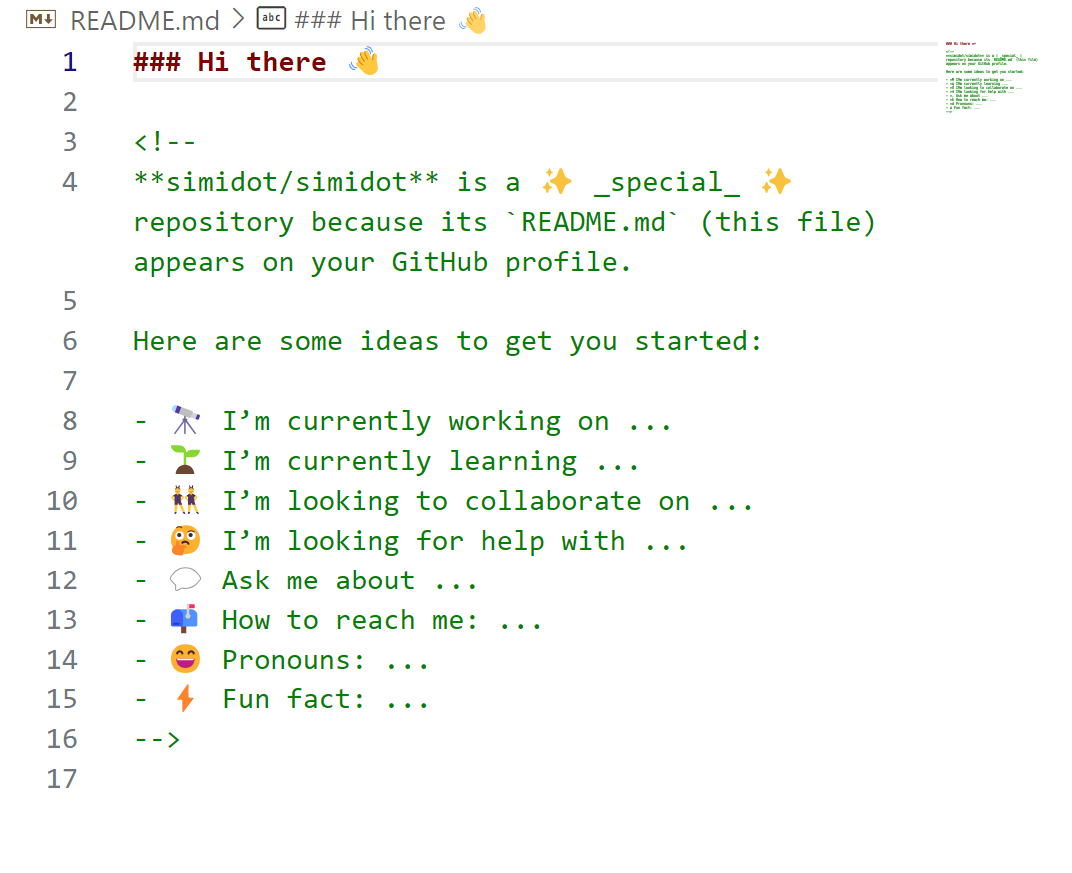This screenshot has height=873, width=1072.
Task: Click the dancers emoji on line 10
Action: (x=184, y=500)
